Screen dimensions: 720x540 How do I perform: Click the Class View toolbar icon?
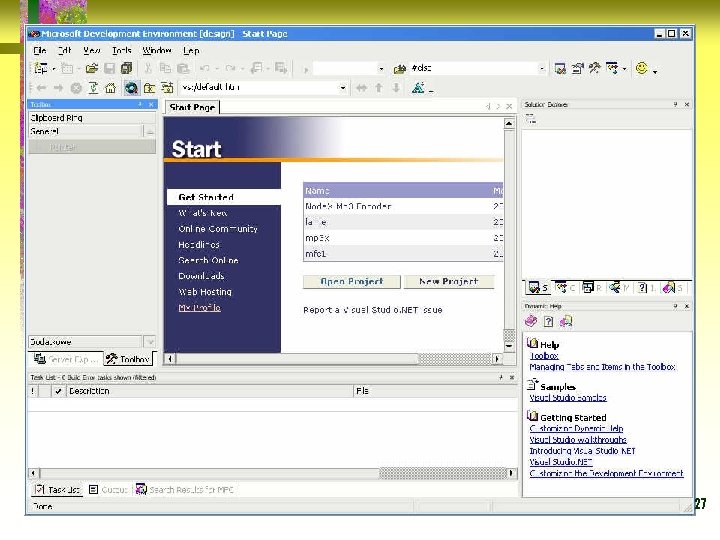coord(612,68)
